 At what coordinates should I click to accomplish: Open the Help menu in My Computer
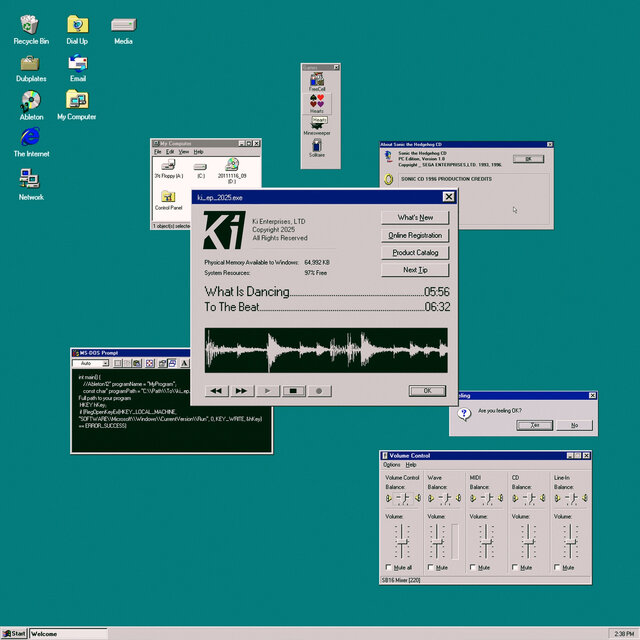[198, 151]
